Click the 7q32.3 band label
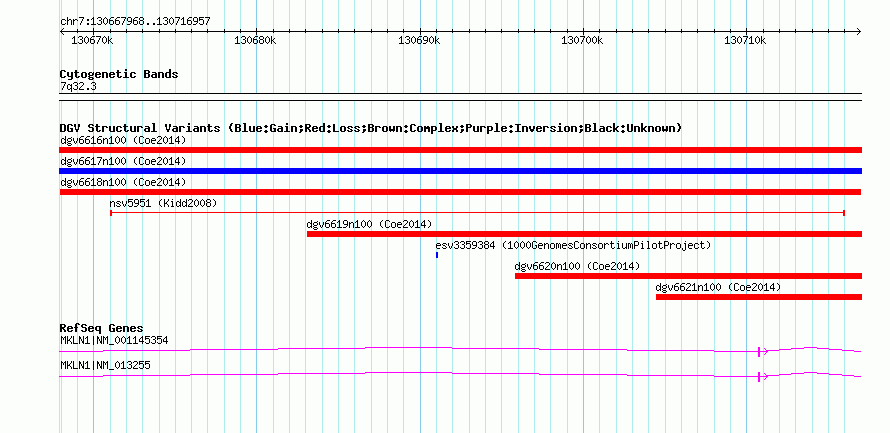Viewport: 890px width, 433px height. [78, 87]
